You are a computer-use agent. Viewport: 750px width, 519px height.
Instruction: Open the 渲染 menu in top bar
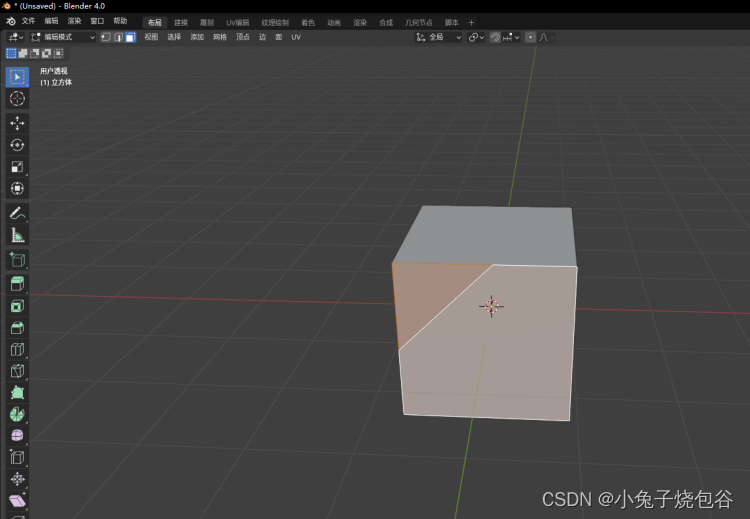pyautogui.click(x=74, y=21)
